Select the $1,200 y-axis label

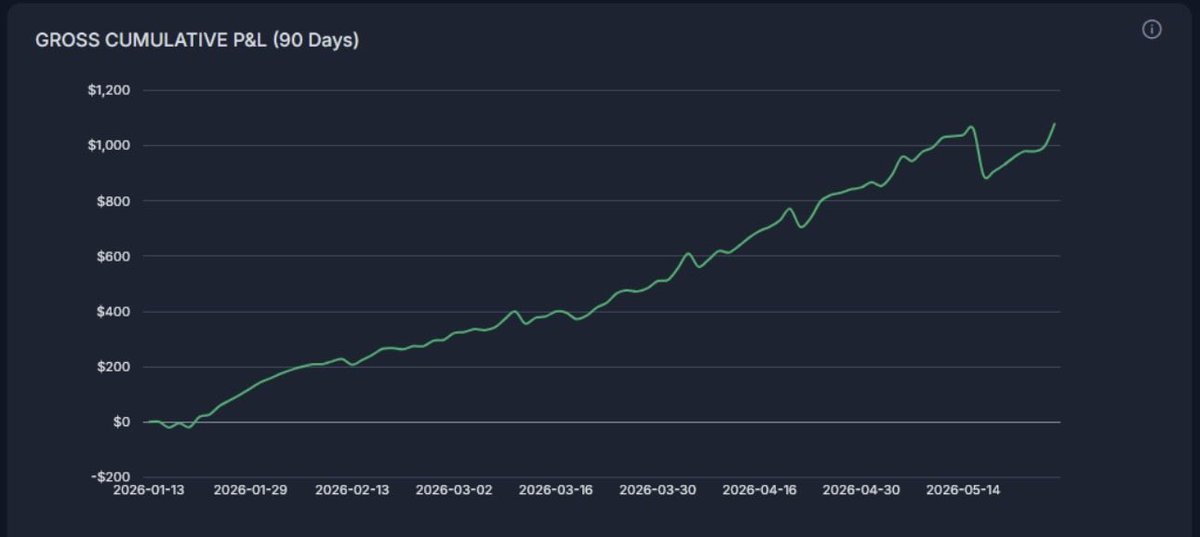click(x=109, y=91)
